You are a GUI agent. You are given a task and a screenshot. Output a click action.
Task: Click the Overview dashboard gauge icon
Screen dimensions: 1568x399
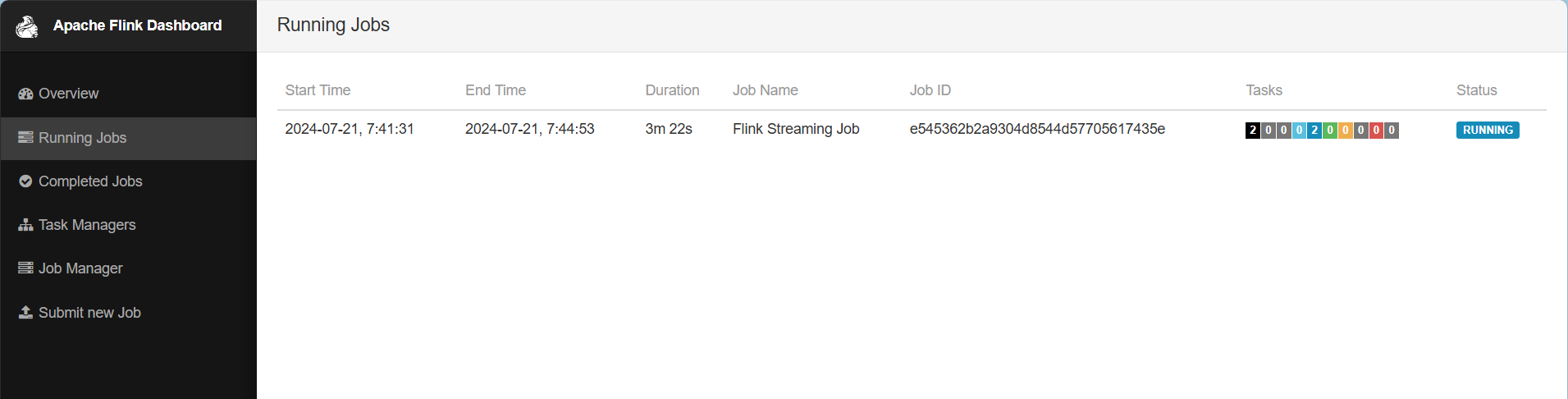(x=25, y=94)
